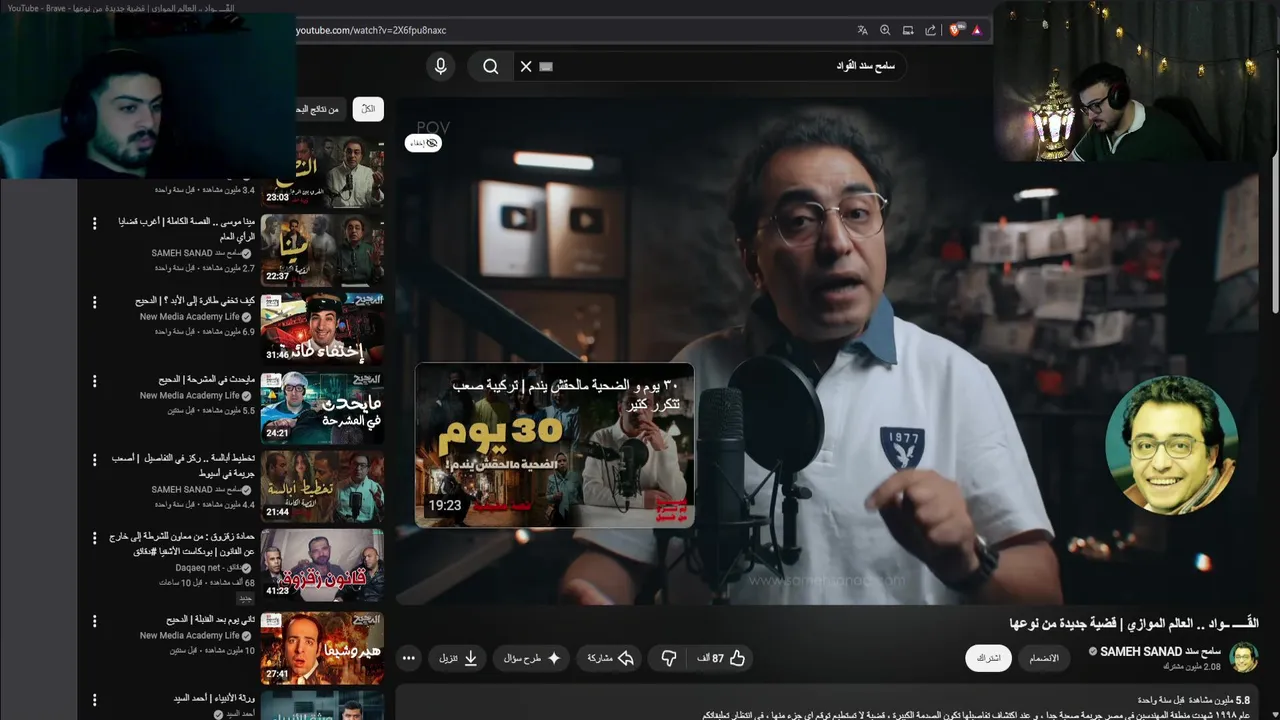Click the main video player to pause
1280x720 pixels.
coord(826,350)
